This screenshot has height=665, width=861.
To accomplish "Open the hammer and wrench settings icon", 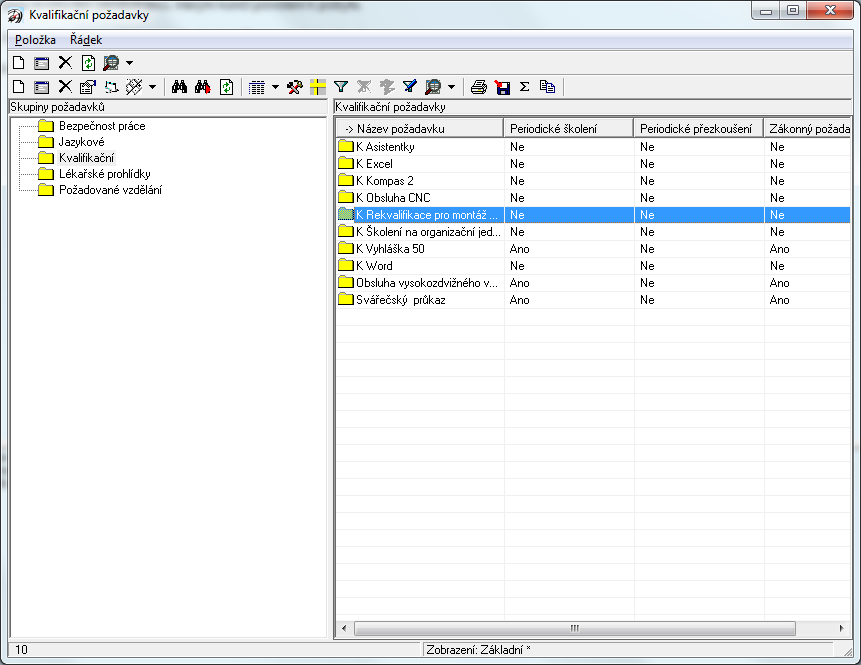I will pyautogui.click(x=295, y=87).
